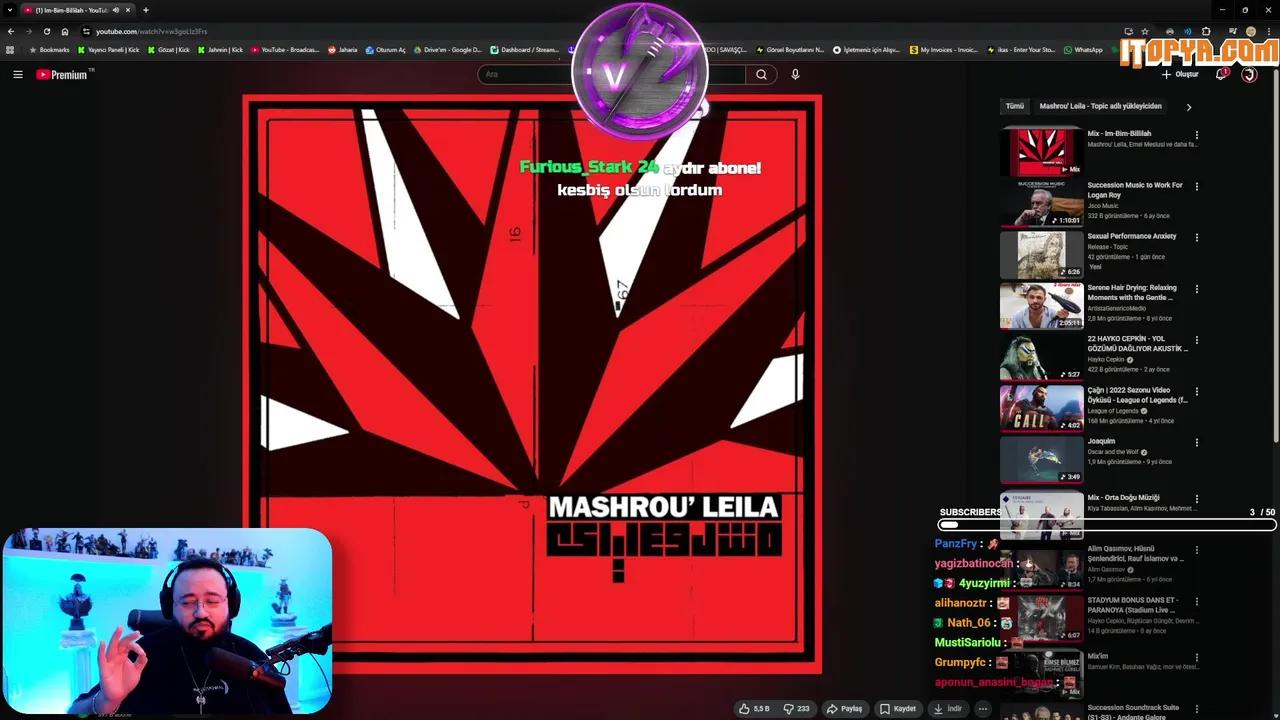Open Yayıncı Paneli | Kick bookmark
The width and height of the screenshot is (1280, 720).
pos(109,49)
